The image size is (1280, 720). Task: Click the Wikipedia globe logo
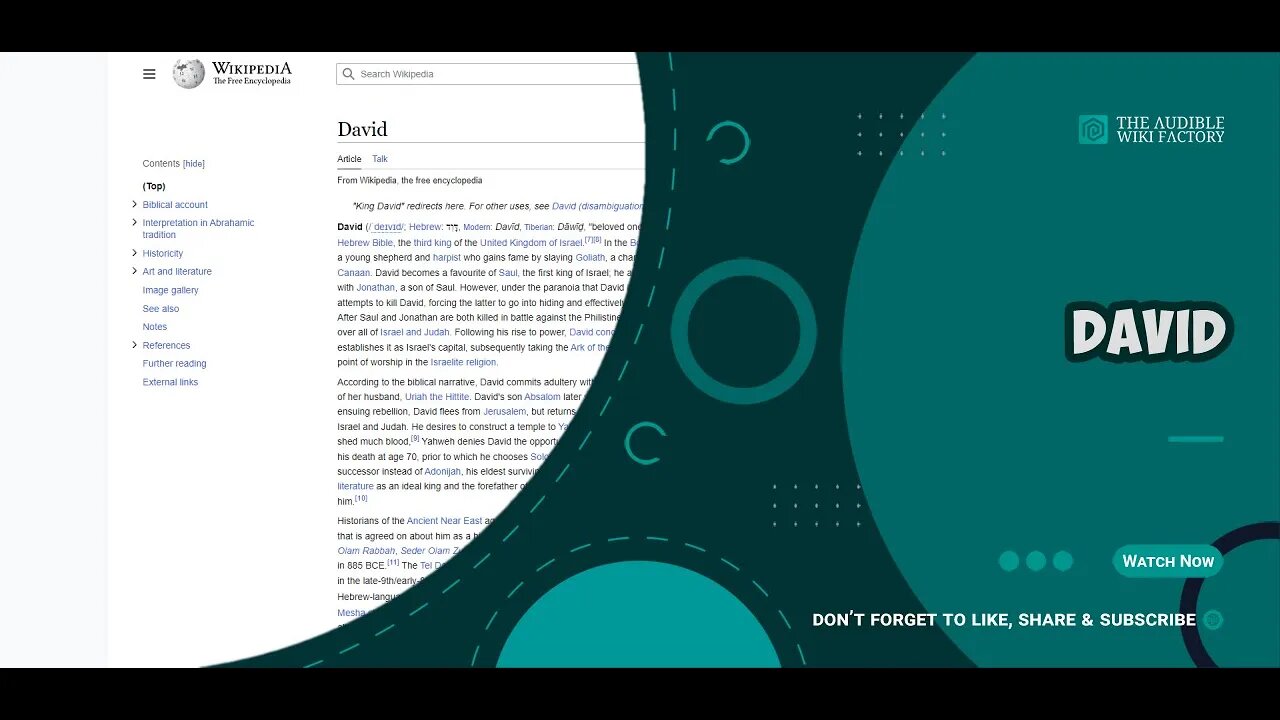[x=188, y=73]
